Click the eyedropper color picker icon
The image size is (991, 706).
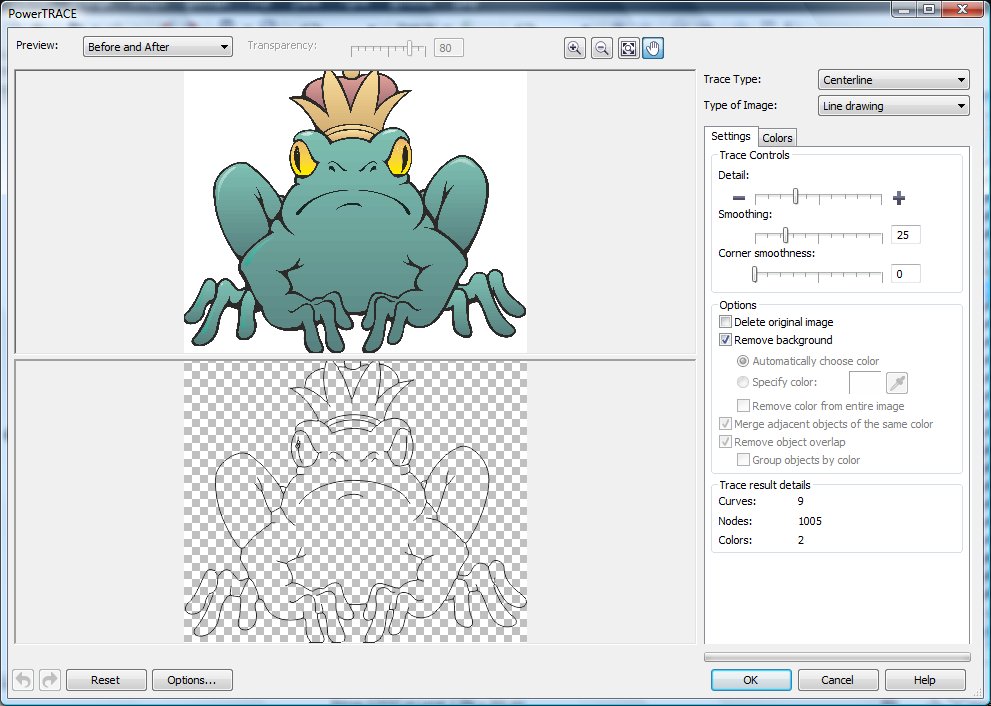(x=896, y=382)
